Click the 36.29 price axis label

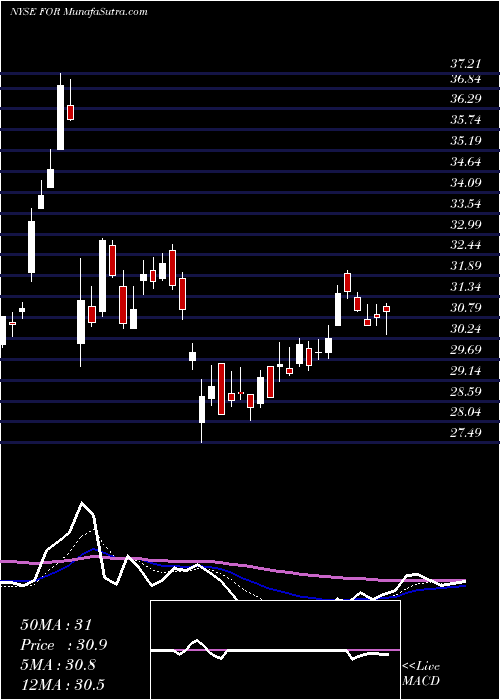pyautogui.click(x=466, y=99)
